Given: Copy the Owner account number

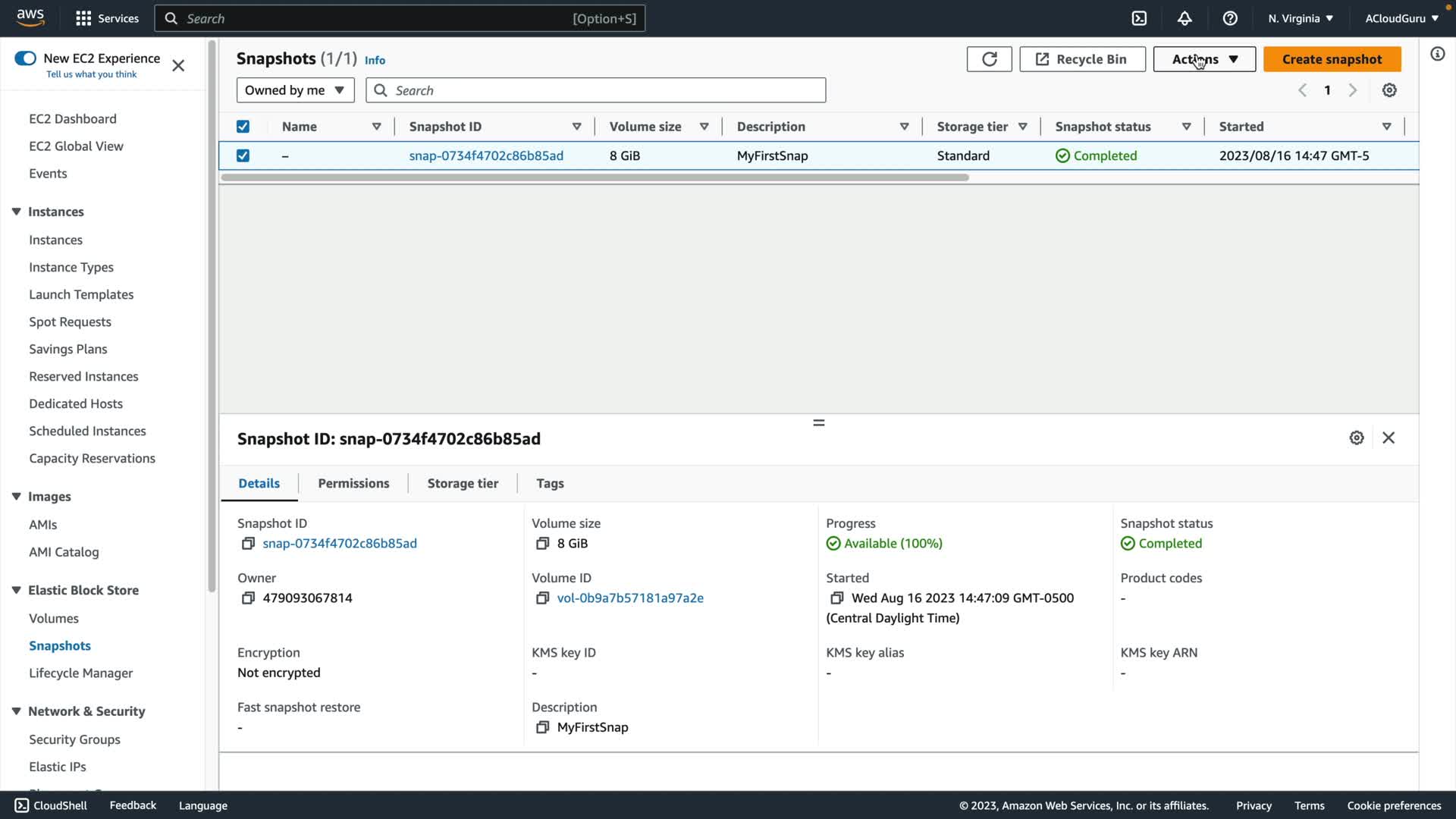Looking at the screenshot, I should point(248,598).
